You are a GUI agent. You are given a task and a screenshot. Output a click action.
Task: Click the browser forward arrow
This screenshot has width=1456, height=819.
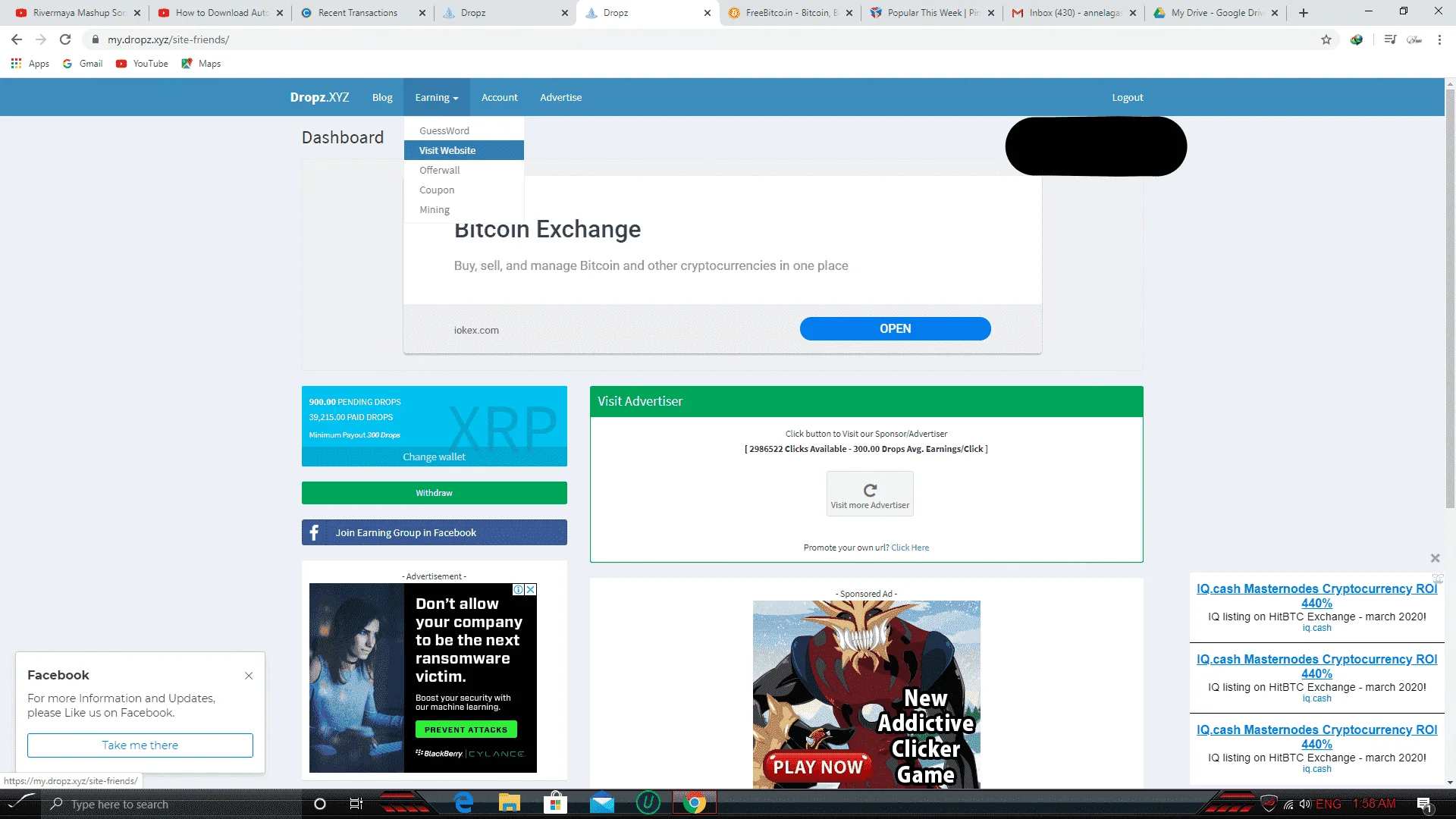(x=41, y=39)
